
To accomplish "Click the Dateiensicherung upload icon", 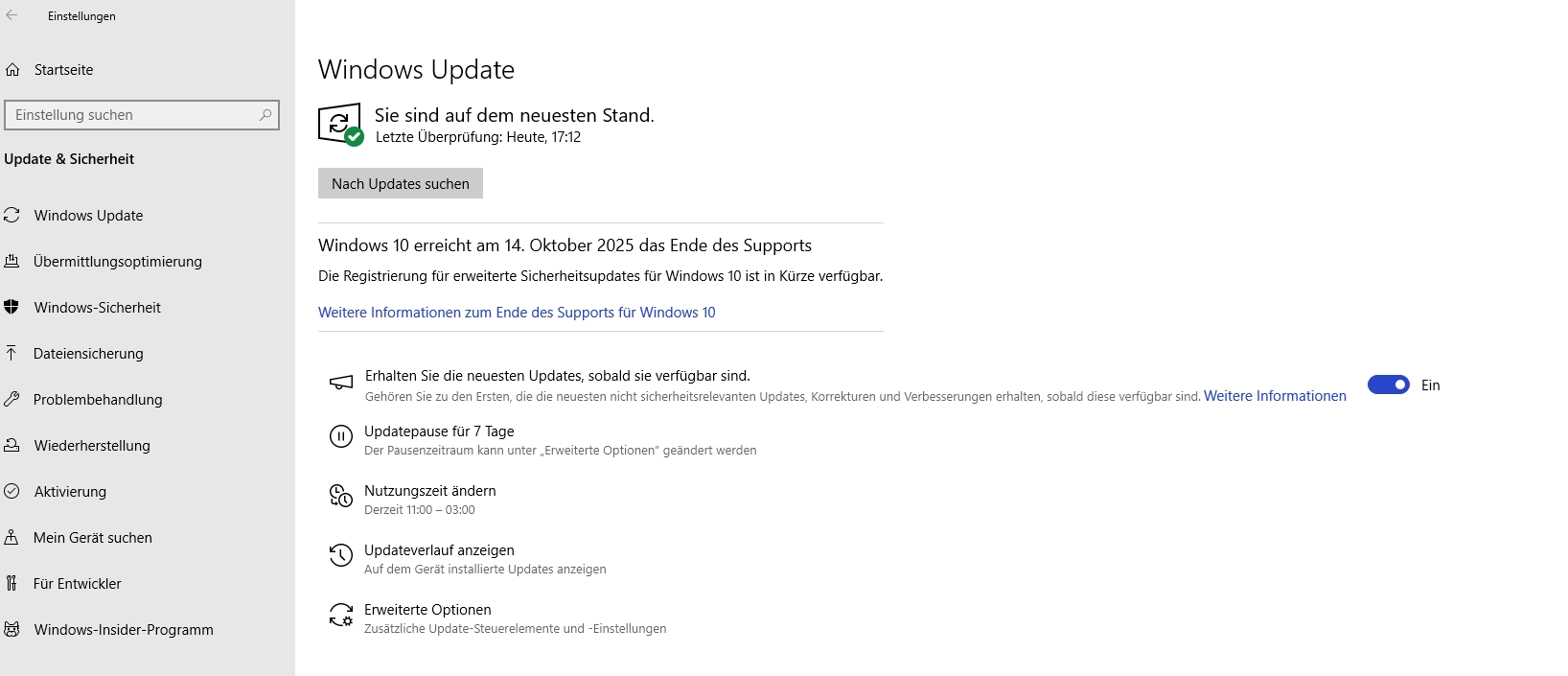I will (x=13, y=353).
